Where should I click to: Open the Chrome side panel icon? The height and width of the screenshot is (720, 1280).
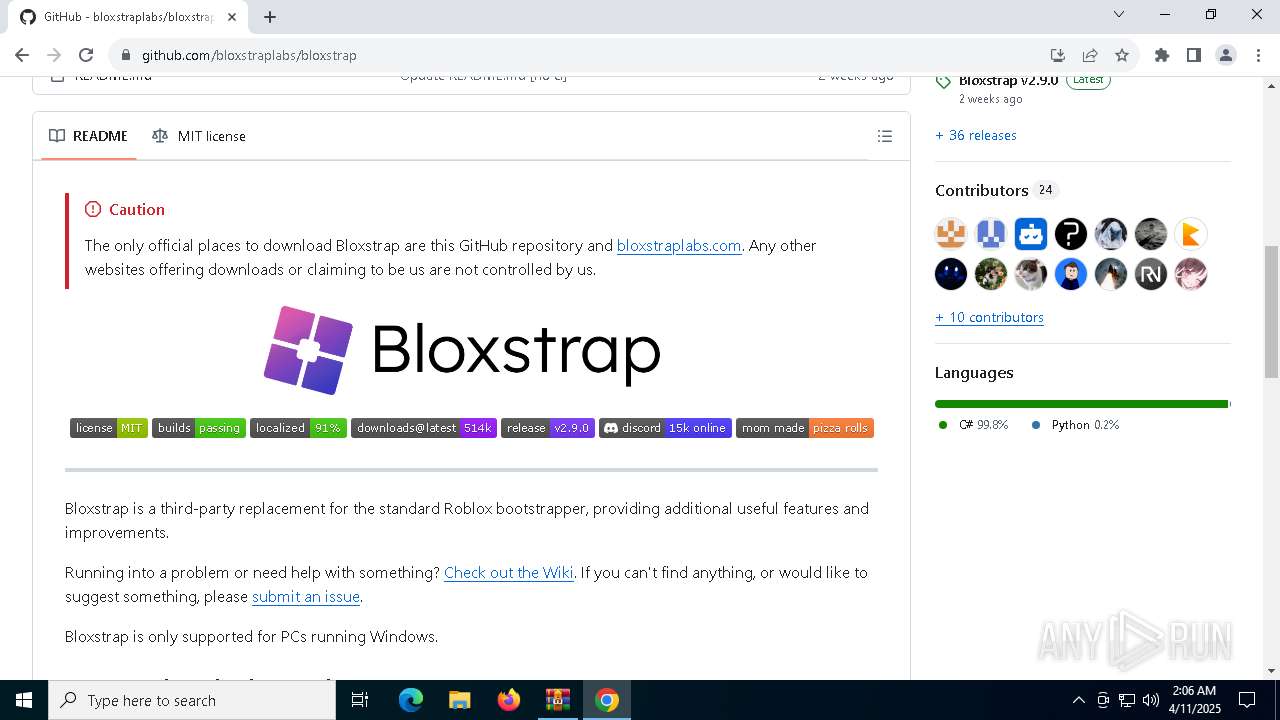tap(1193, 55)
